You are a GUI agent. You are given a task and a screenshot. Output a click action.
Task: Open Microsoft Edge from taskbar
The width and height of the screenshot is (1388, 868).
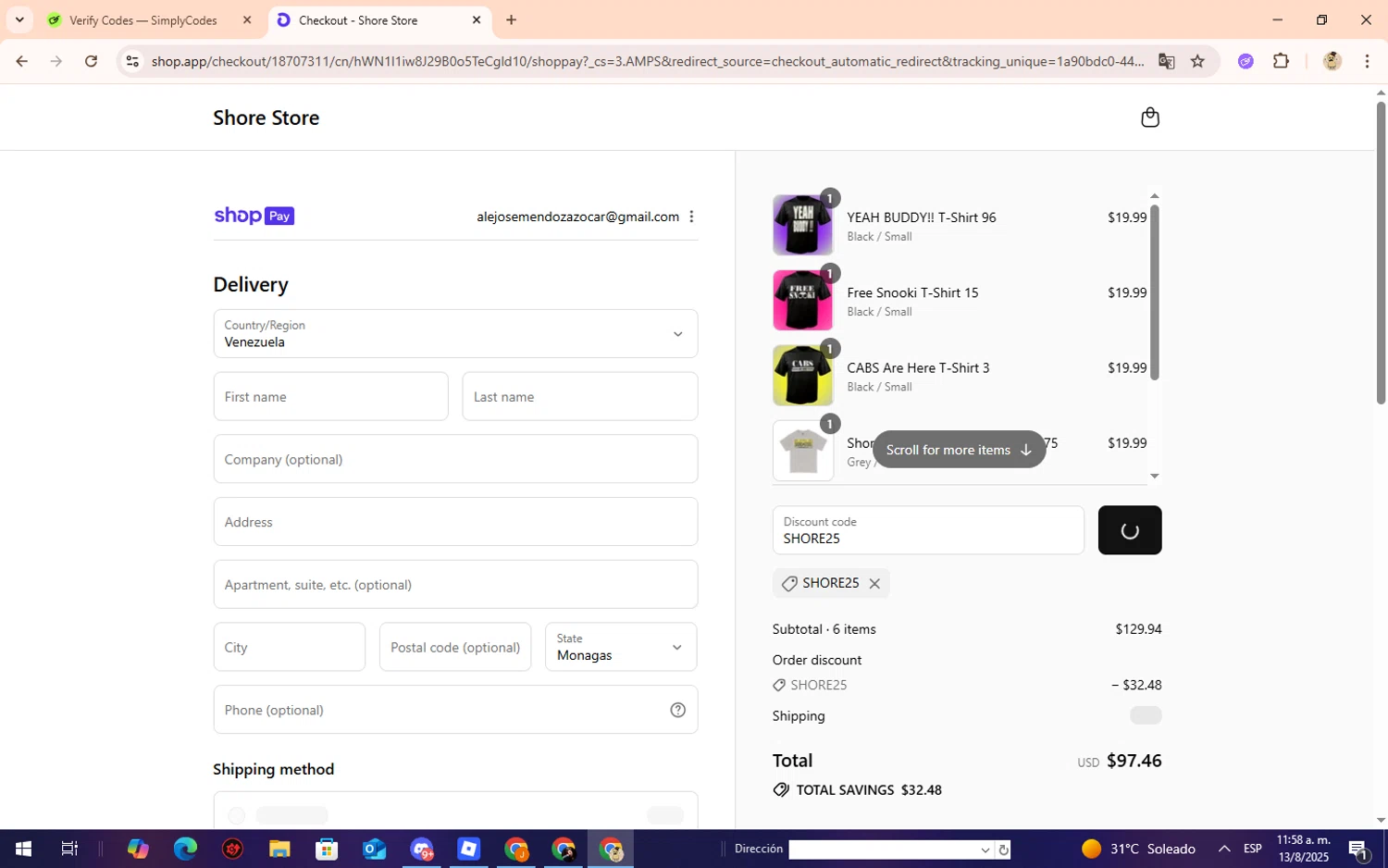tap(185, 849)
